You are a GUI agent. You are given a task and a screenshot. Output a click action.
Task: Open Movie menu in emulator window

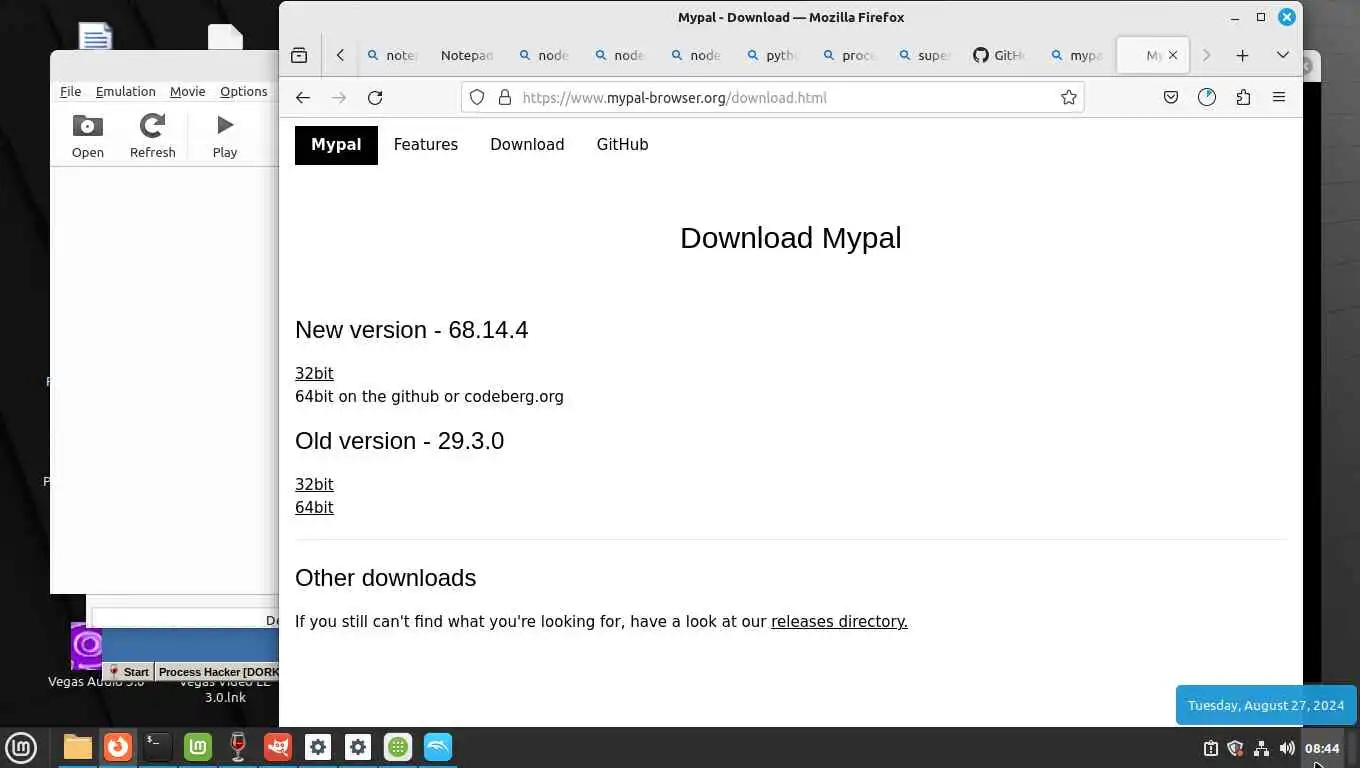[x=187, y=91]
